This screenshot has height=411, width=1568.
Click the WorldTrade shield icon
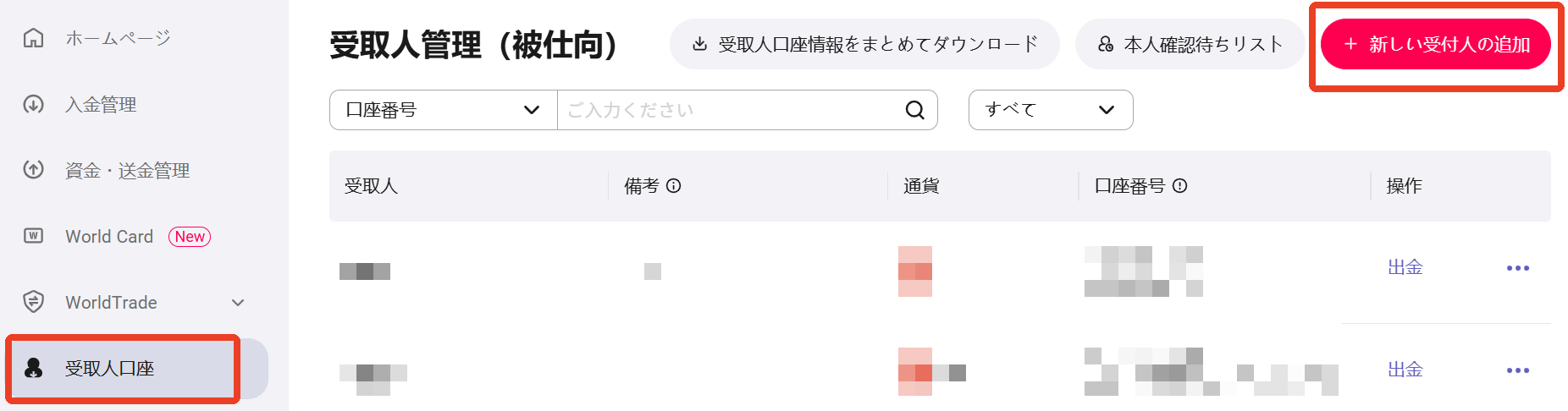[x=33, y=302]
